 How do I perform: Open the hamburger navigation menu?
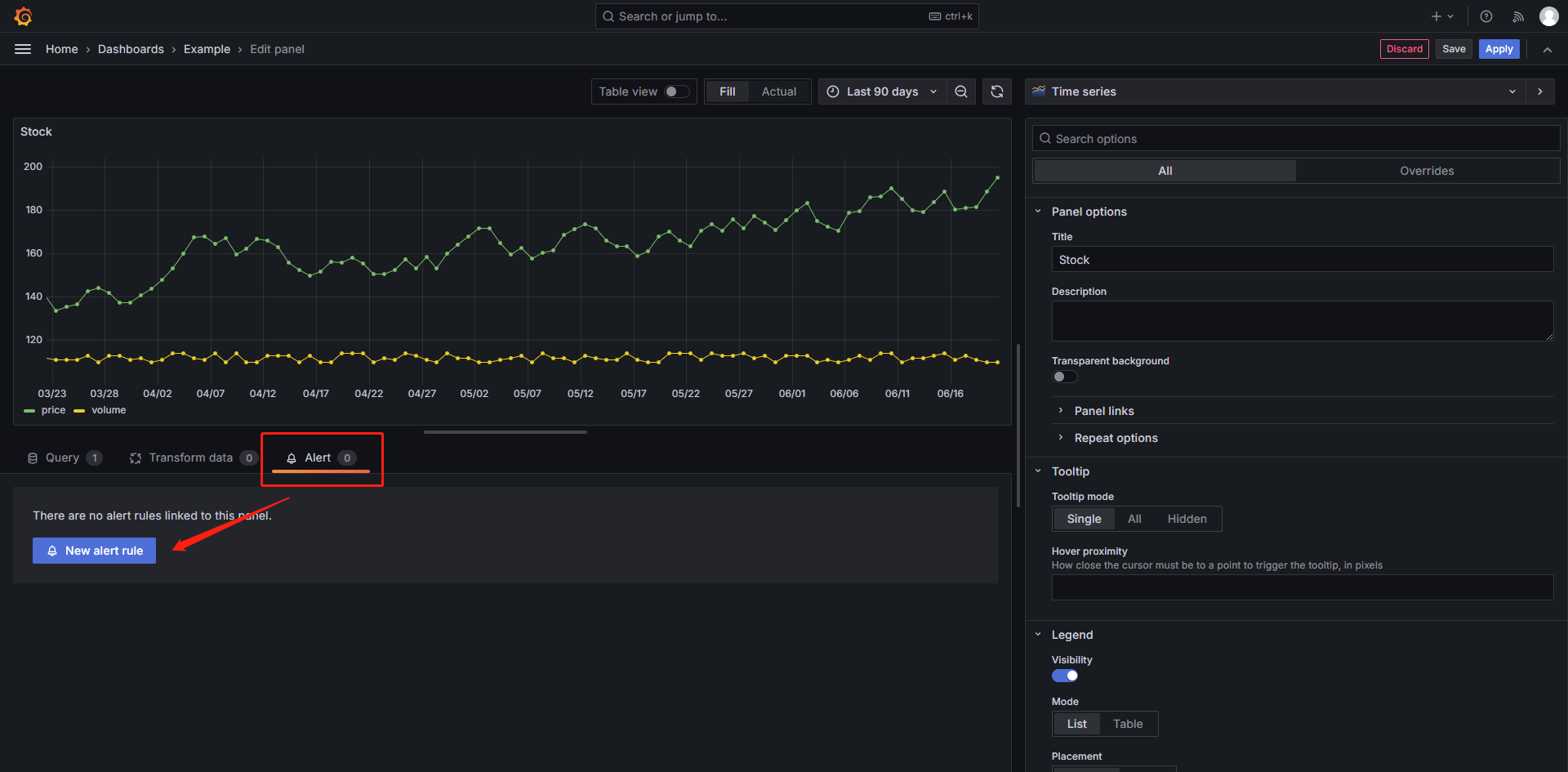[23, 49]
